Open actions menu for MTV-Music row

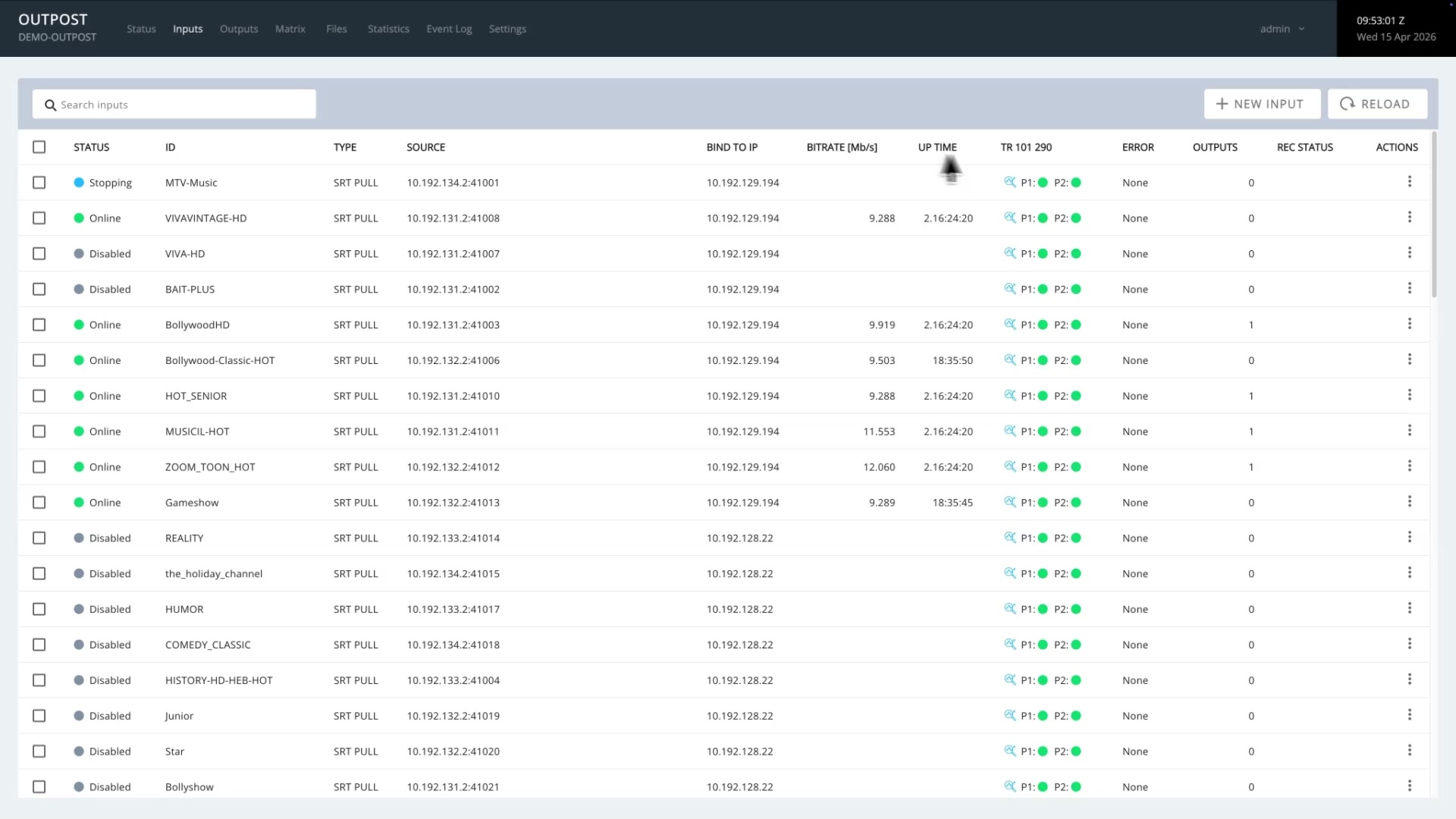[1410, 182]
